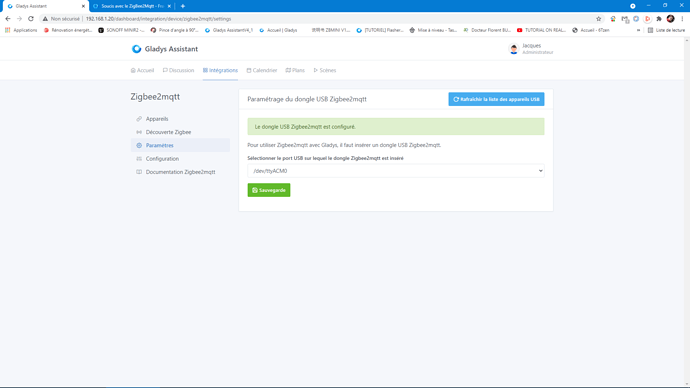This screenshot has width=690, height=388.
Task: Open the Pince d'angle à 90° bookmark
Action: coord(175,30)
